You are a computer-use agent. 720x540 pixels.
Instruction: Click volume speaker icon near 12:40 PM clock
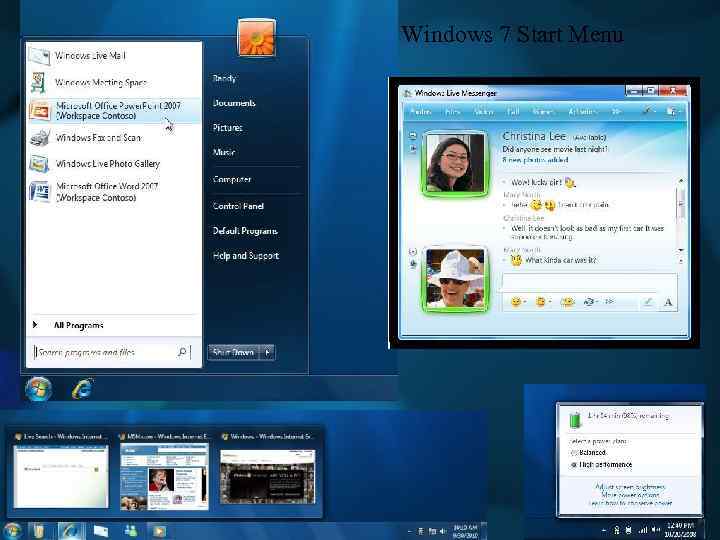click(656, 530)
